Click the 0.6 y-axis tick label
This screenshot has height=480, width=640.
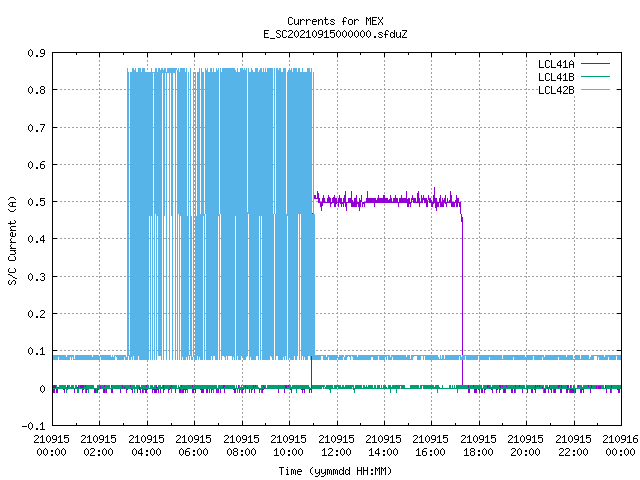[36, 165]
